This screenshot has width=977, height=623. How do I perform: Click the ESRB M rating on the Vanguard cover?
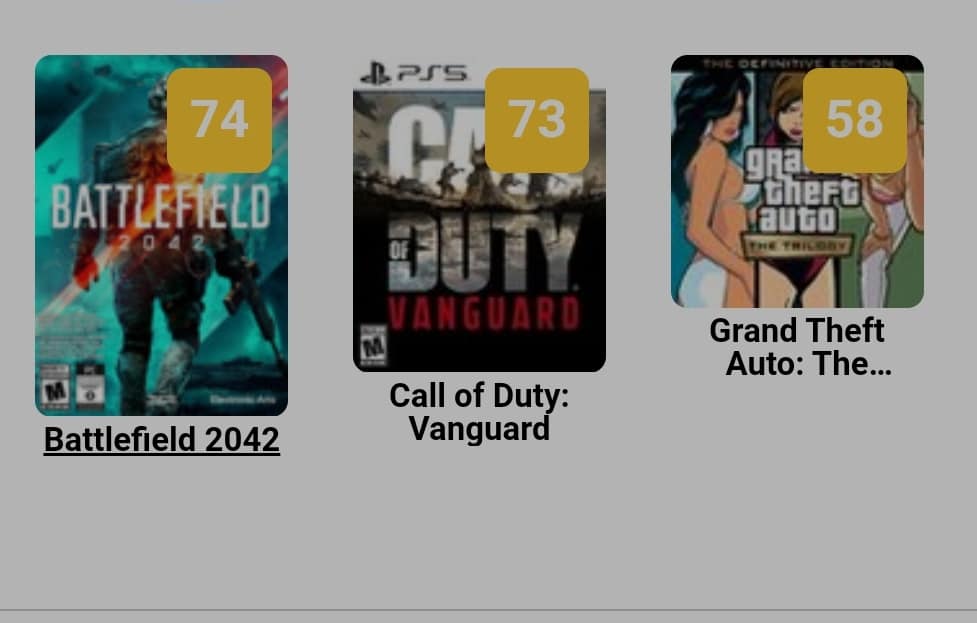click(373, 345)
